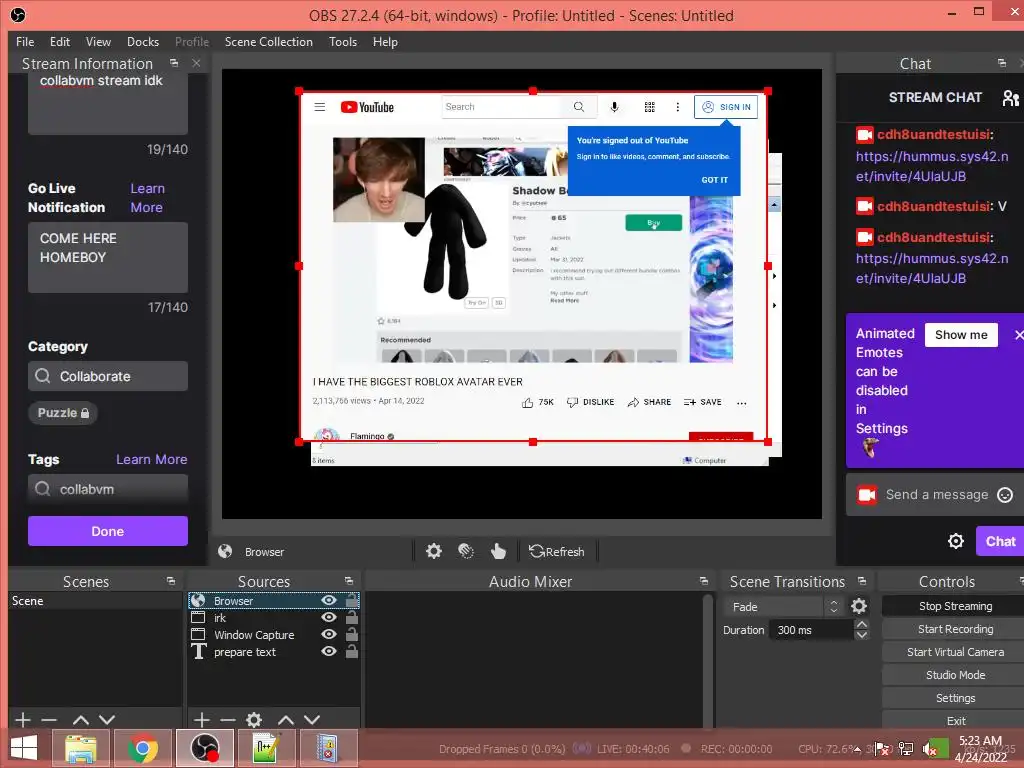Open the Windows Start button

[x=24, y=748]
